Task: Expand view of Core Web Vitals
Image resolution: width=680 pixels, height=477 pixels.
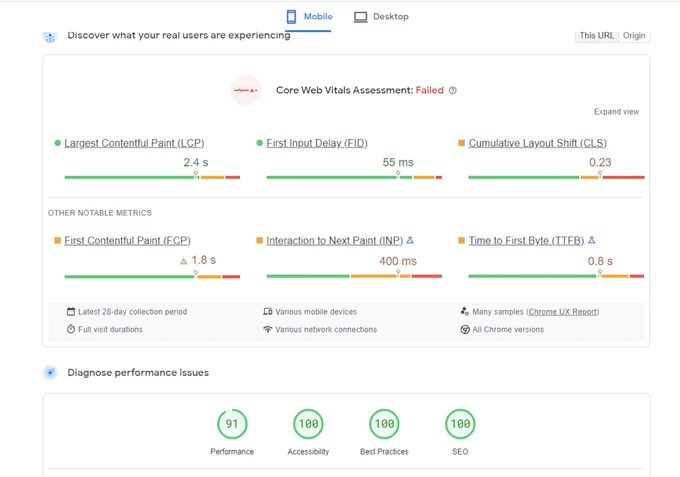Action: point(616,112)
